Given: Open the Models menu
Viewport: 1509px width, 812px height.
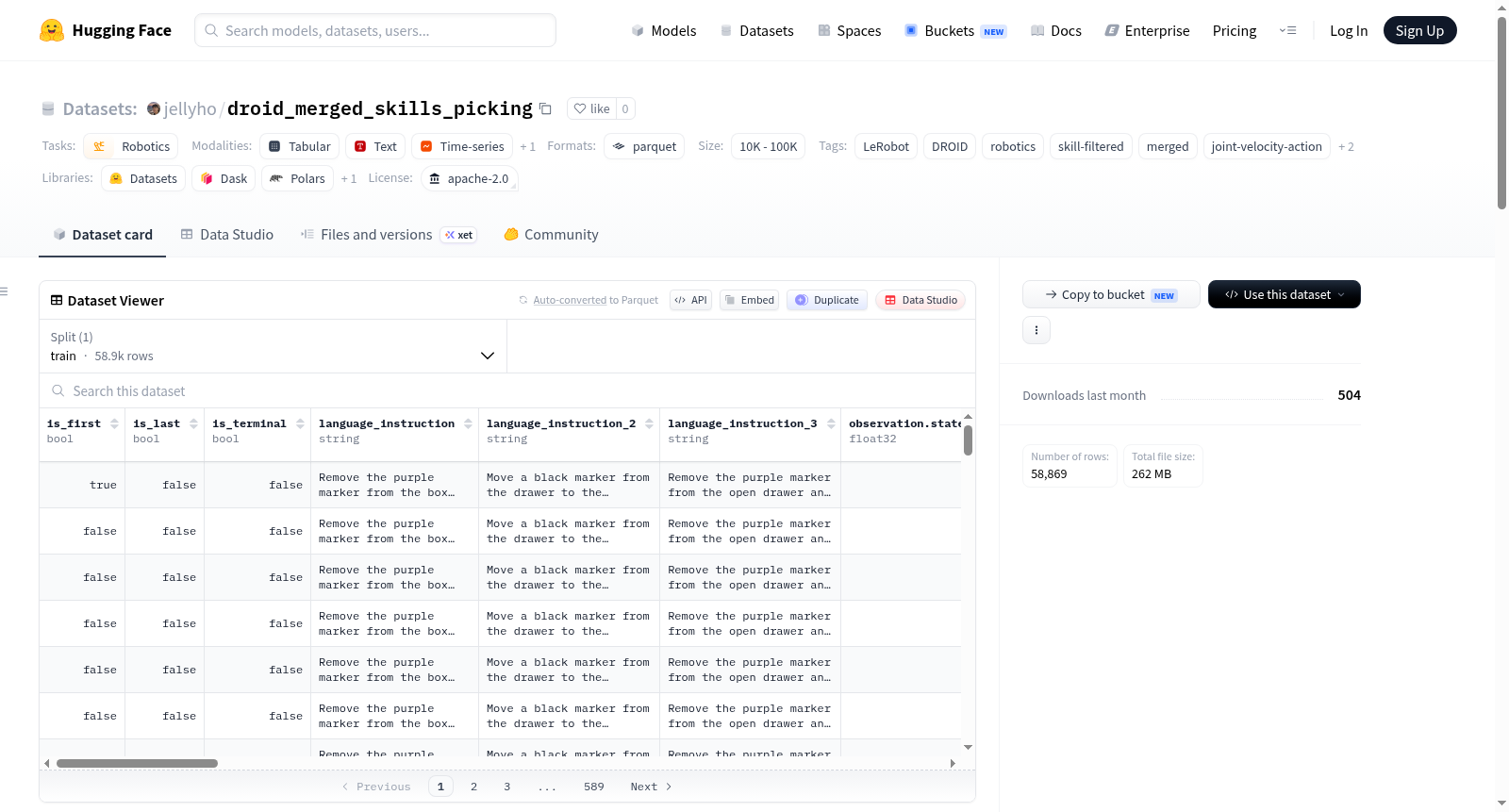Looking at the screenshot, I should click(664, 30).
